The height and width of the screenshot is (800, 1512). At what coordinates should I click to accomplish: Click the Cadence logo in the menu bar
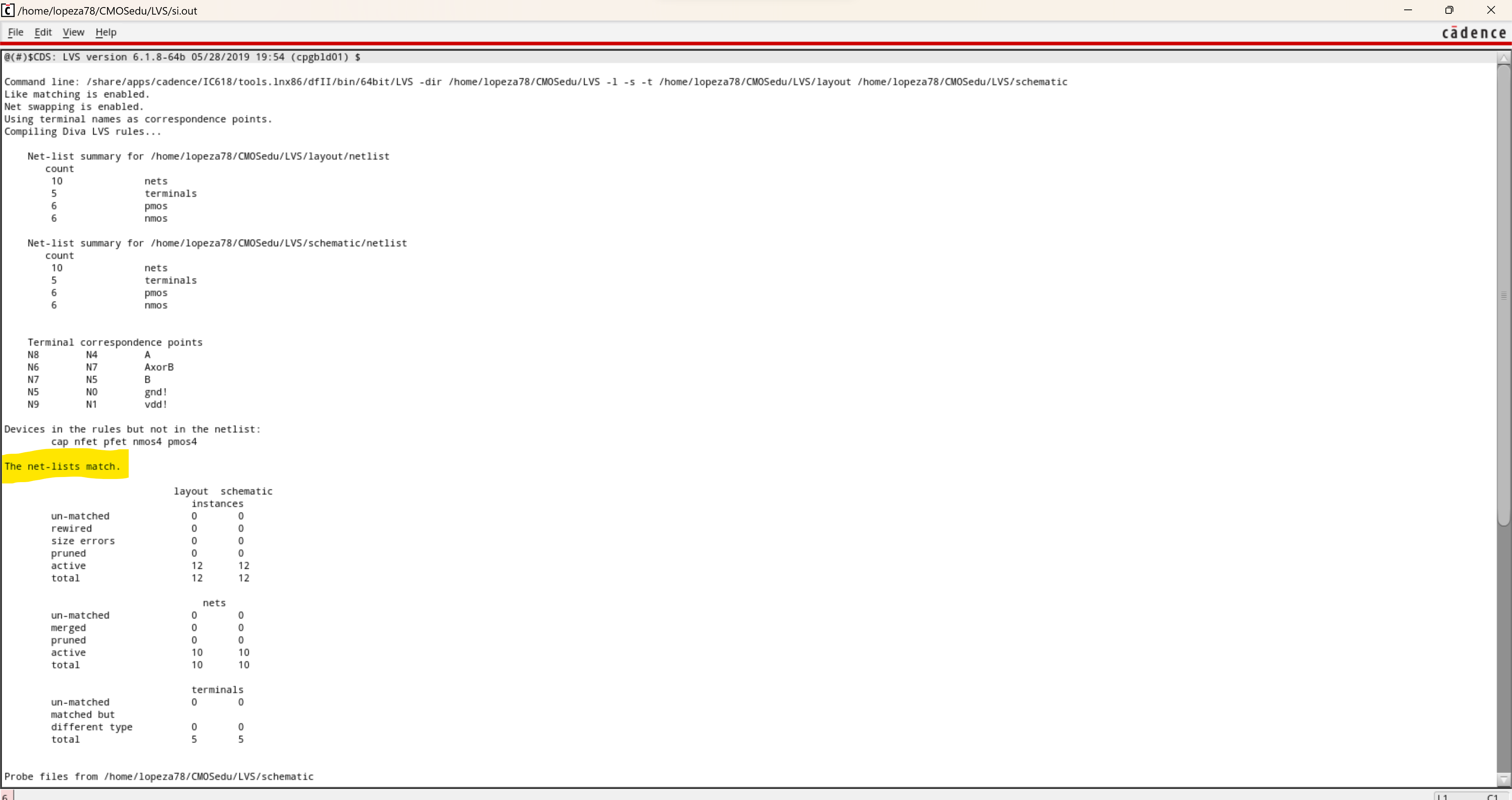(1474, 33)
